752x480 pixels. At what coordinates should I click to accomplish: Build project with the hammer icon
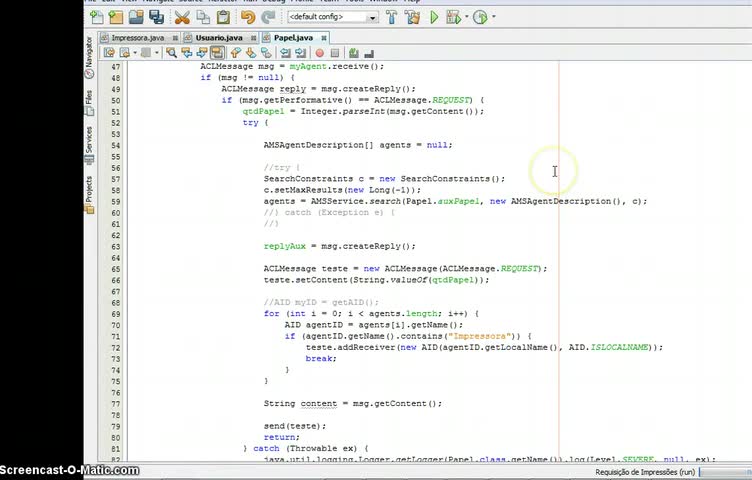pos(391,17)
